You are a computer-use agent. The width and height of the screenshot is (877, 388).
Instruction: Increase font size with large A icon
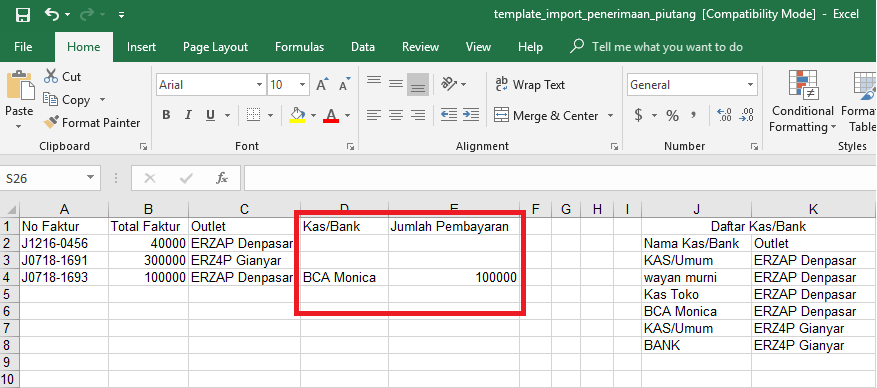click(322, 85)
